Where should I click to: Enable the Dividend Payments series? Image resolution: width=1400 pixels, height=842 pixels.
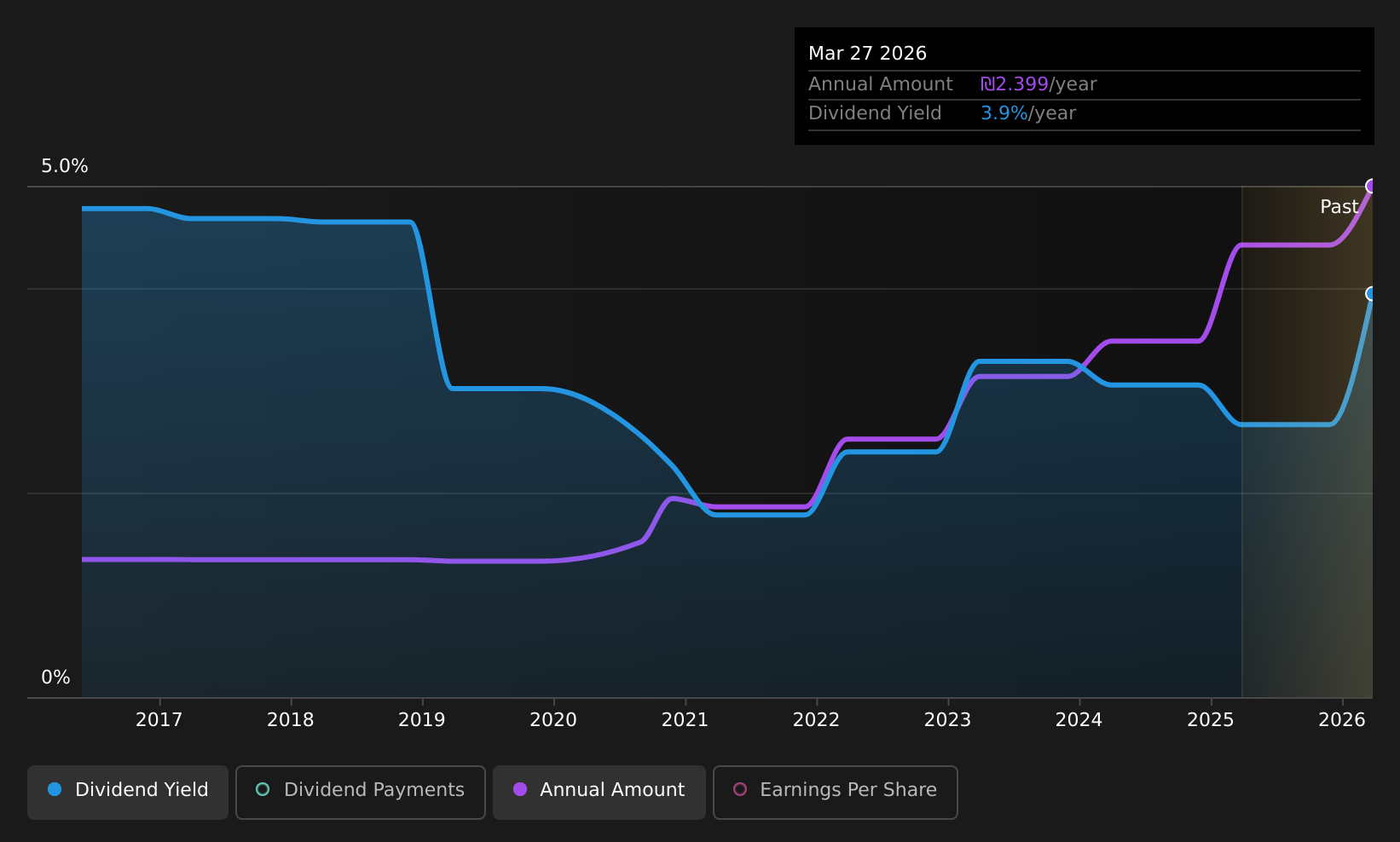click(x=360, y=791)
